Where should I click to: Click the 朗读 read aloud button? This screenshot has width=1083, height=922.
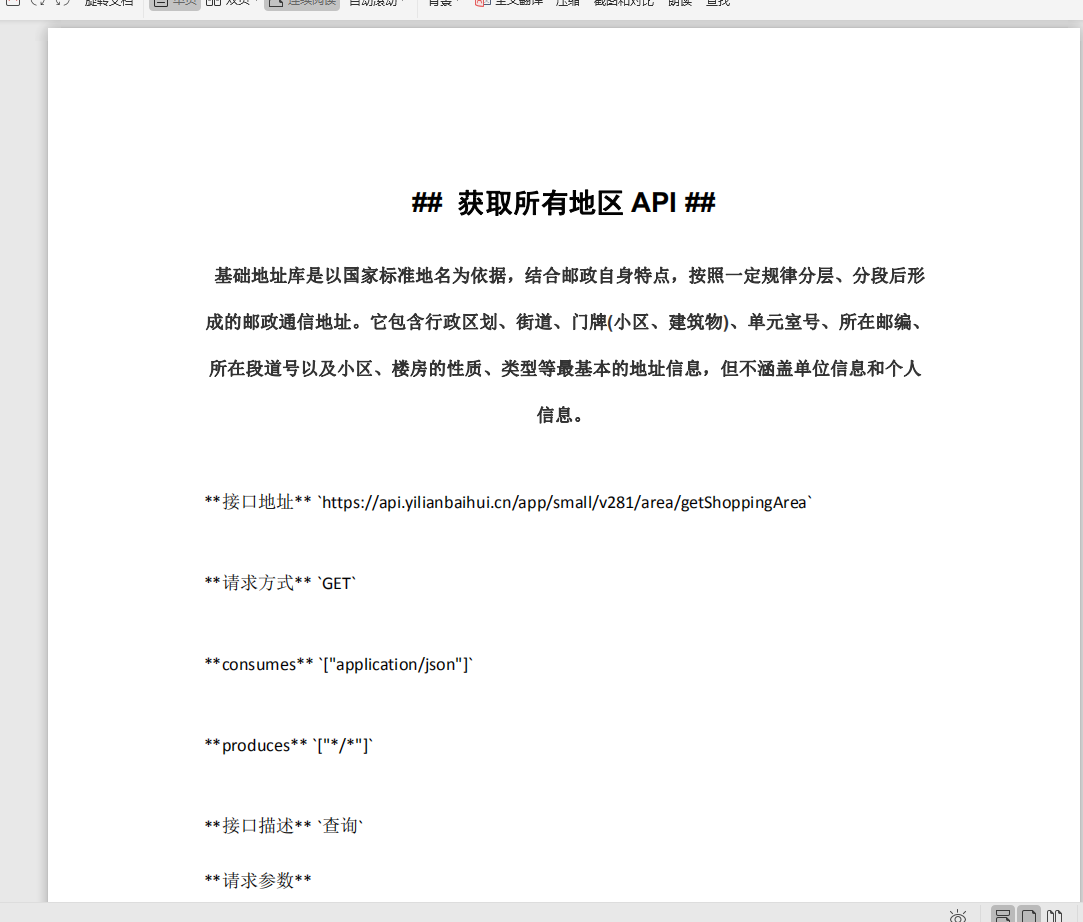click(680, 3)
